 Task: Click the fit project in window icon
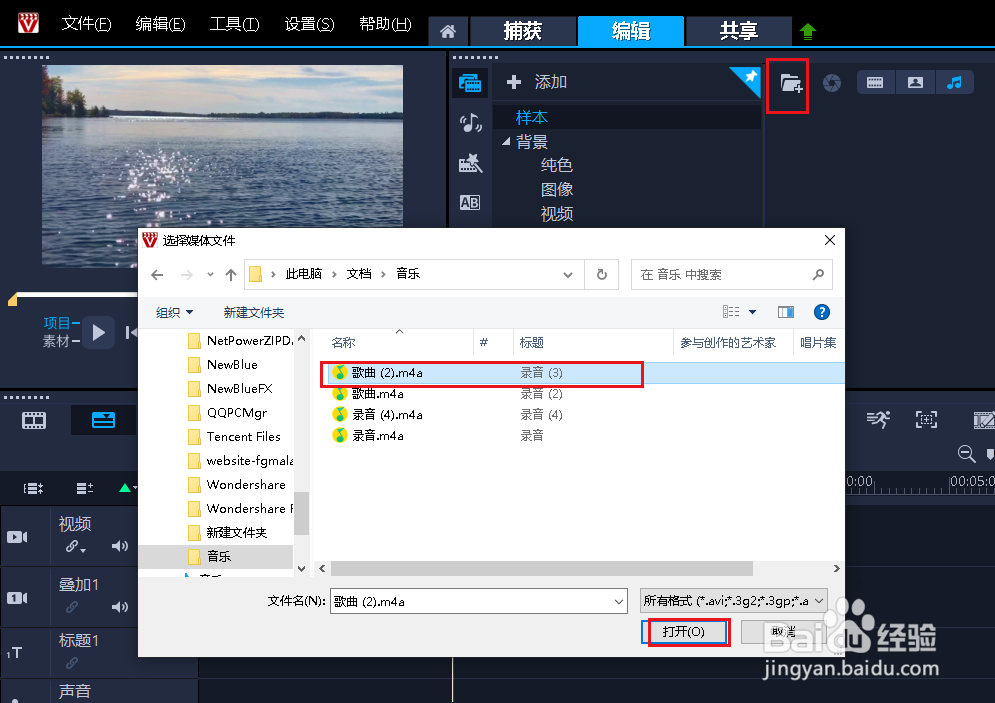926,419
